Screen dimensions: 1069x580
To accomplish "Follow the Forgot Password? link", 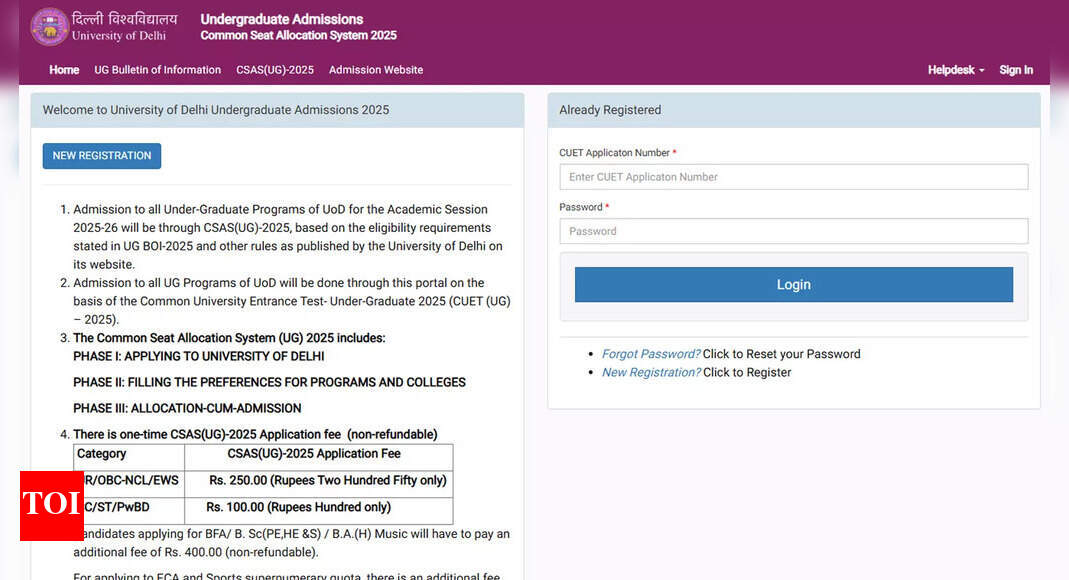I will [650, 354].
